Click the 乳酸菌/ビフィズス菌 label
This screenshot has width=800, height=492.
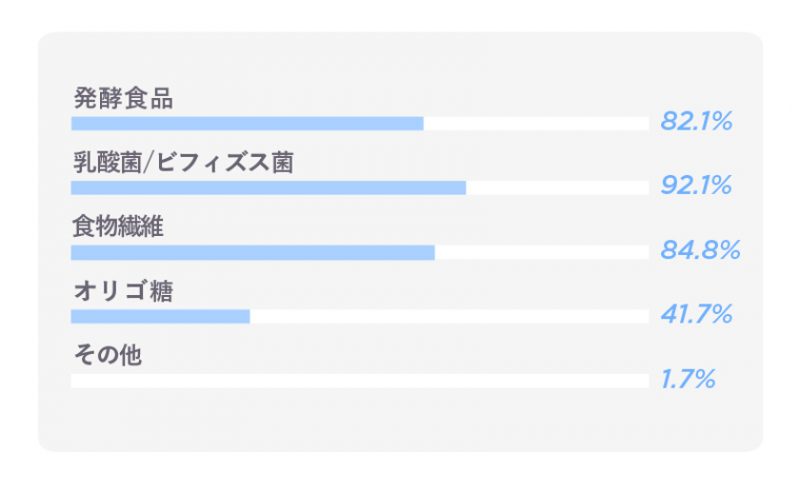(183, 163)
